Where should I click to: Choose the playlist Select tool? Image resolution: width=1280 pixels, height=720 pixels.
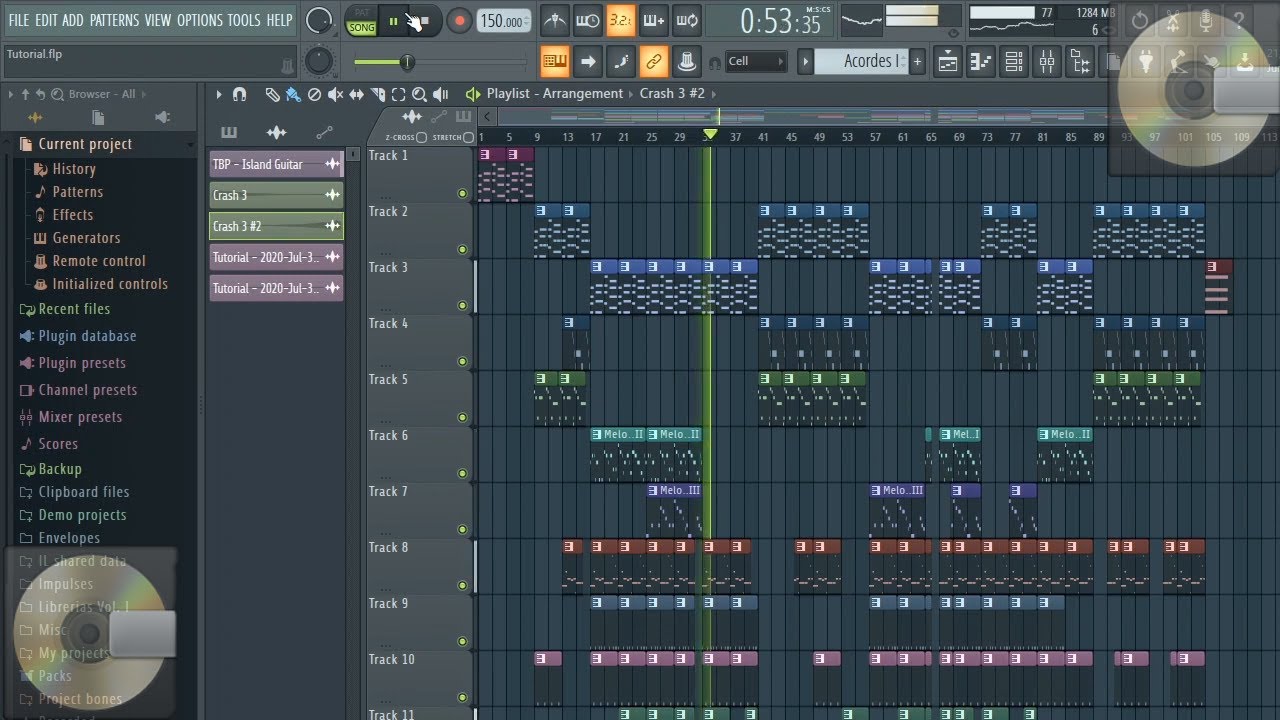click(x=399, y=94)
